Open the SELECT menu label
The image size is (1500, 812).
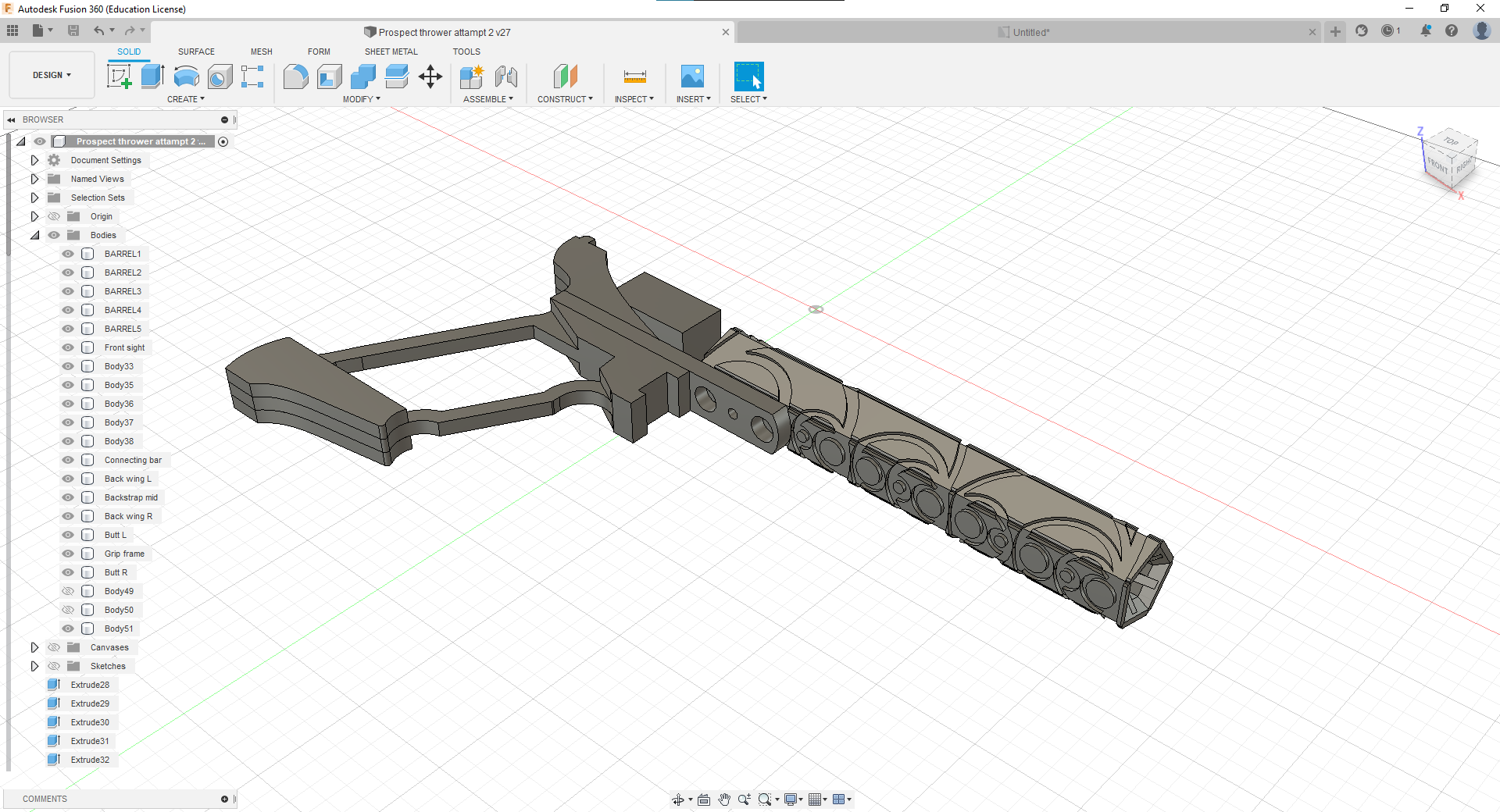tap(748, 99)
